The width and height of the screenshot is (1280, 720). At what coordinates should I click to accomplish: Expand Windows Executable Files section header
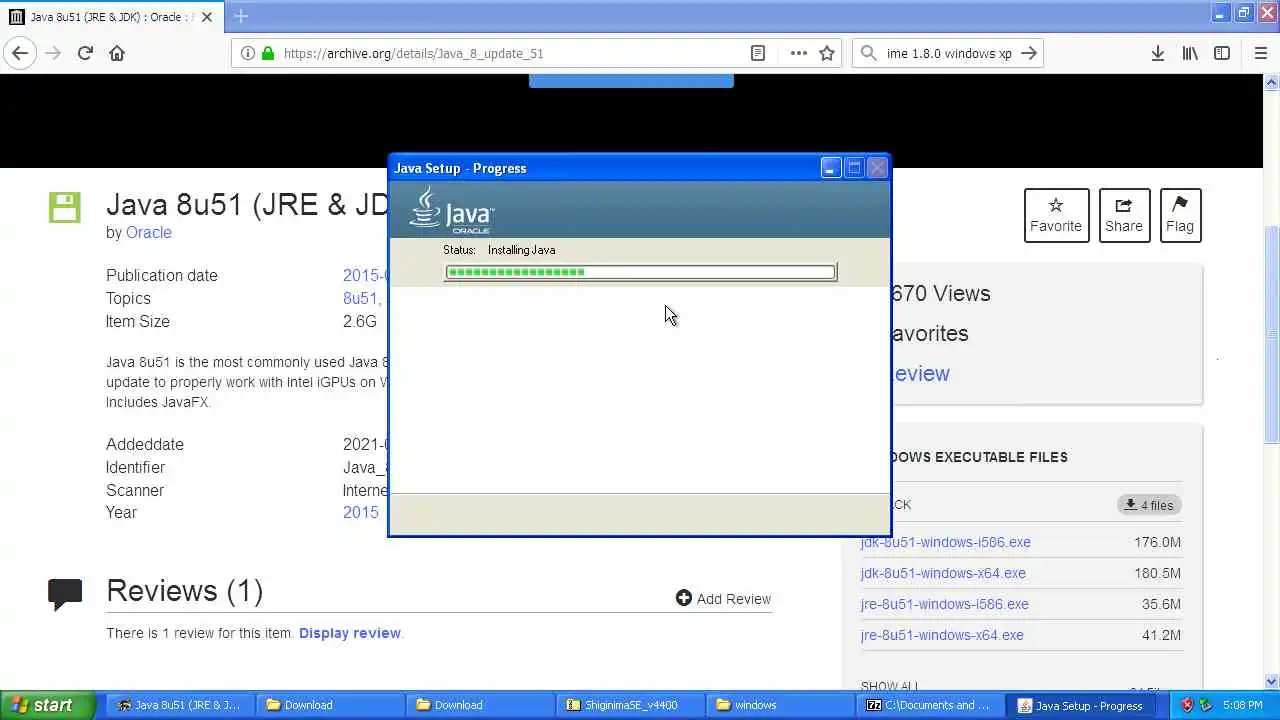[x=978, y=457]
